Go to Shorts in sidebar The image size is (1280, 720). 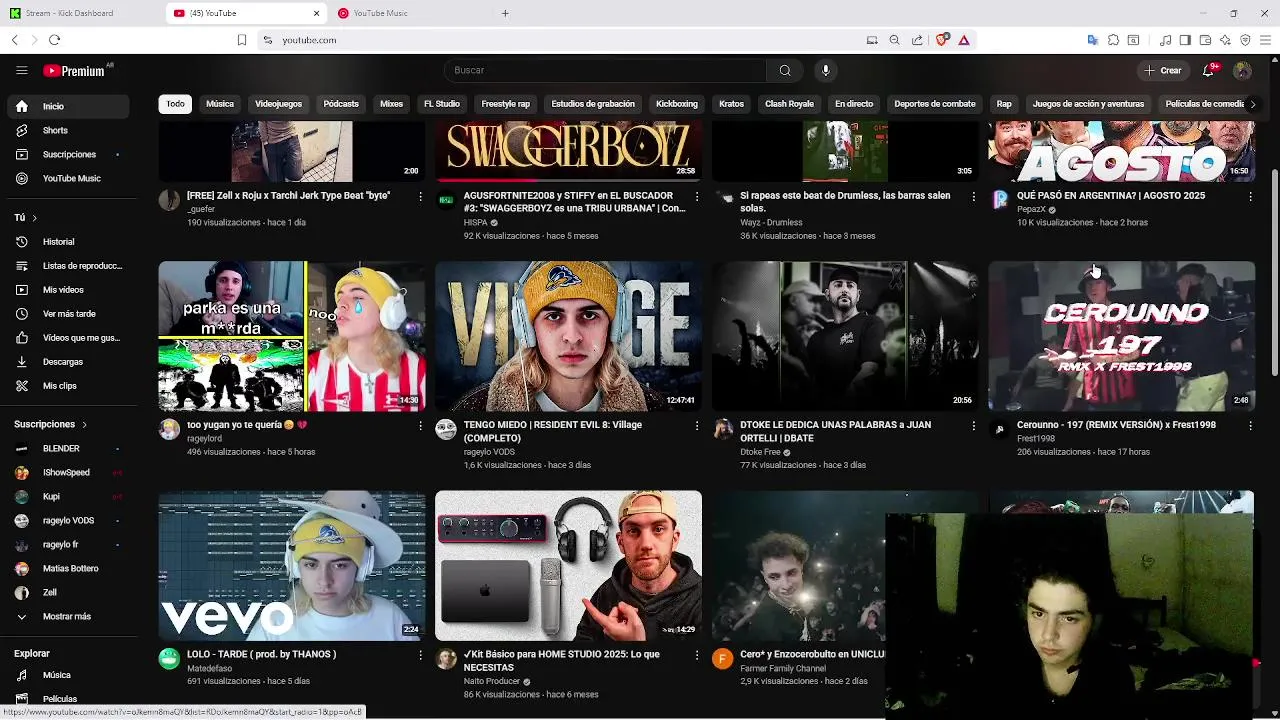[68, 130]
